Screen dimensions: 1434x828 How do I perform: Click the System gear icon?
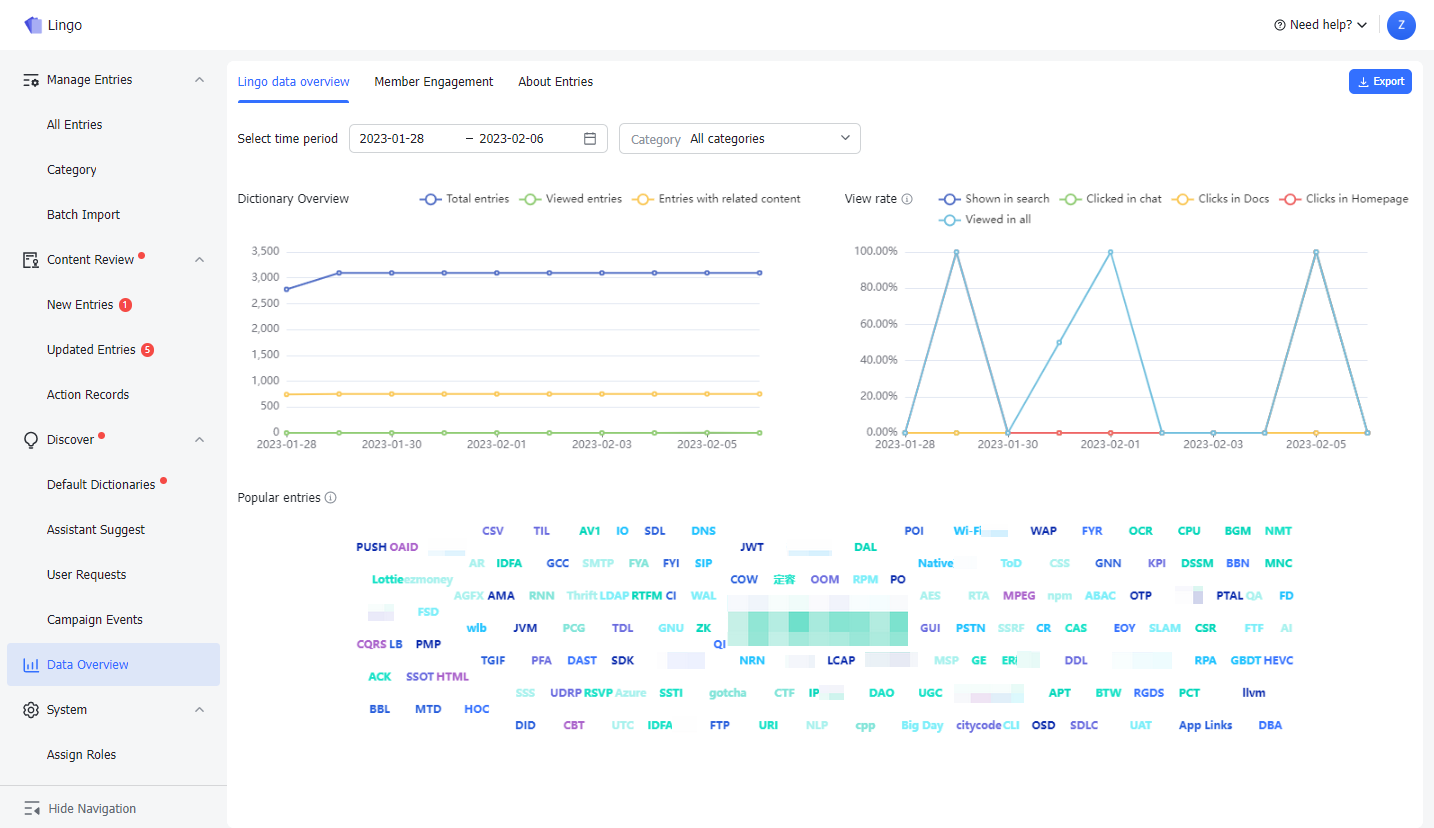coord(30,709)
